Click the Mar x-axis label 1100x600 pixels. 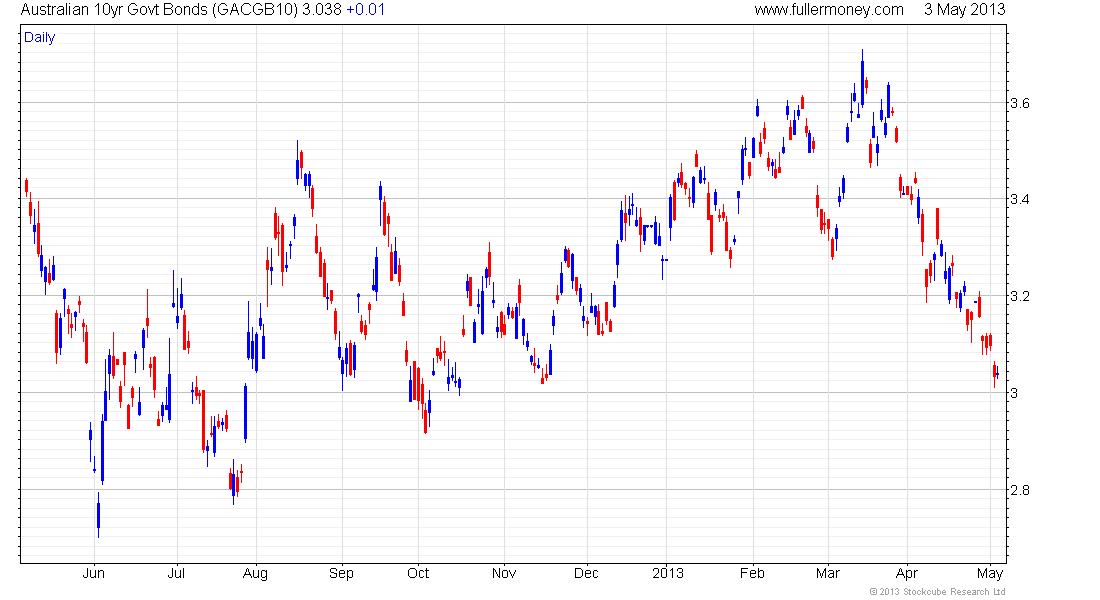pos(828,573)
